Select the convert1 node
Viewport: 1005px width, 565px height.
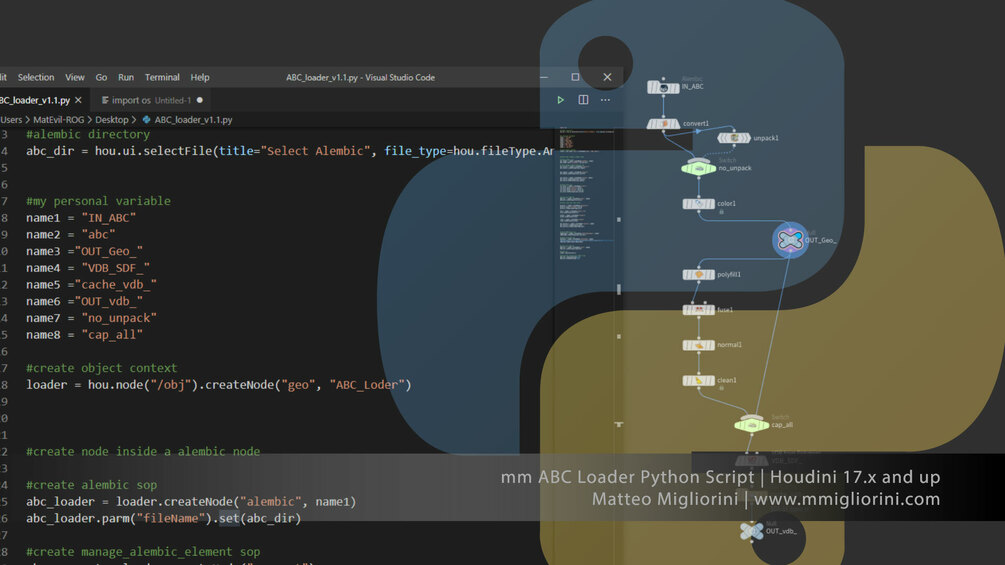pyautogui.click(x=663, y=124)
